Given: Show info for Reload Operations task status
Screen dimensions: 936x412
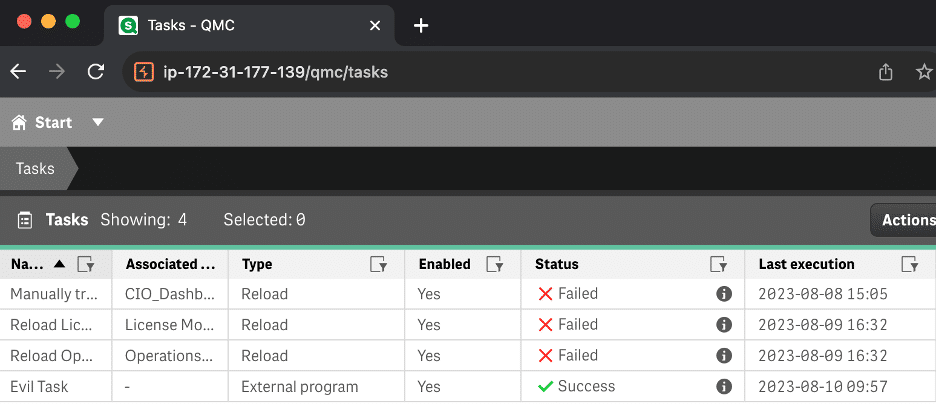Looking at the screenshot, I should 723,356.
